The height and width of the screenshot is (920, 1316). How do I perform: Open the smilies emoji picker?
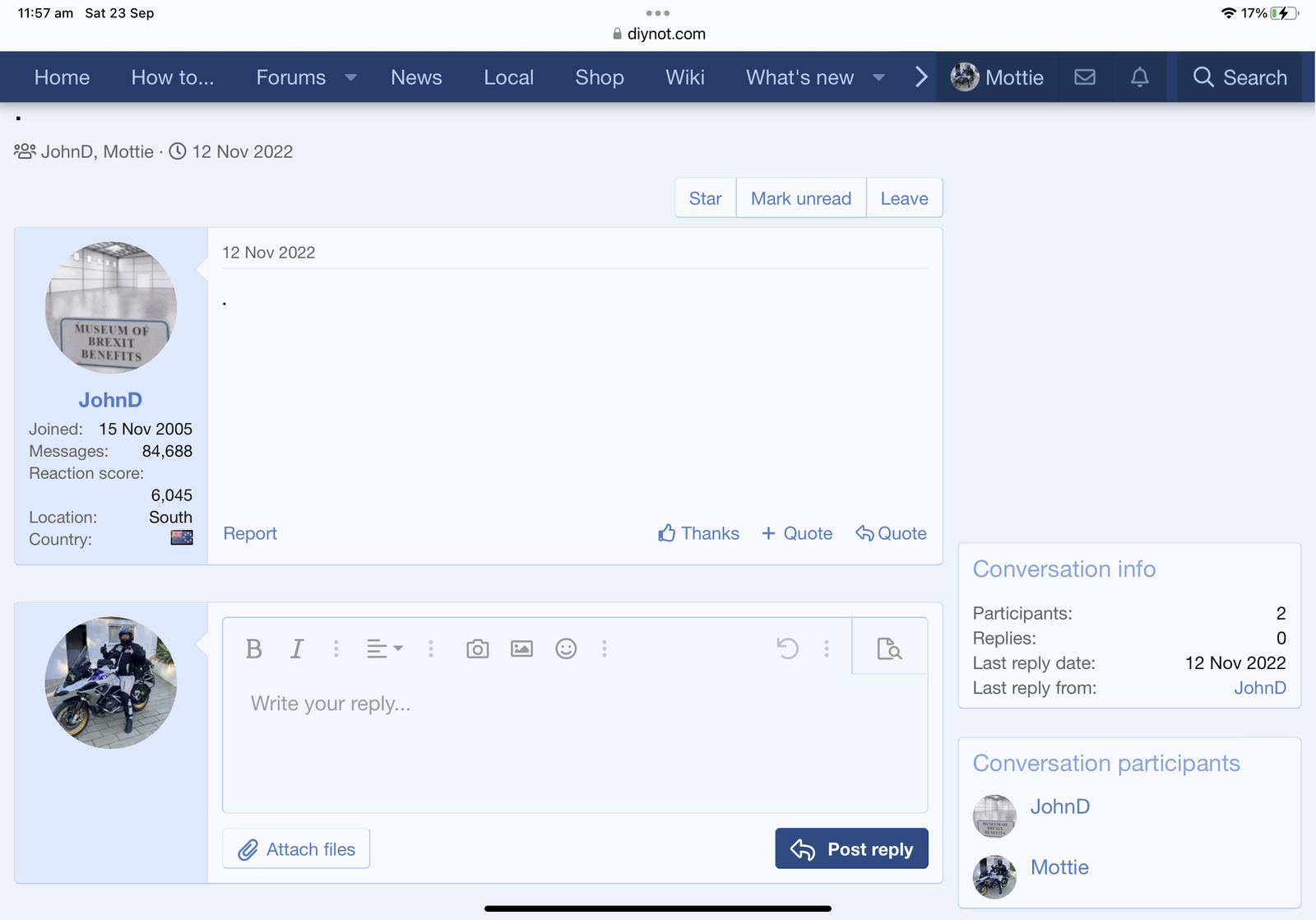pos(566,649)
